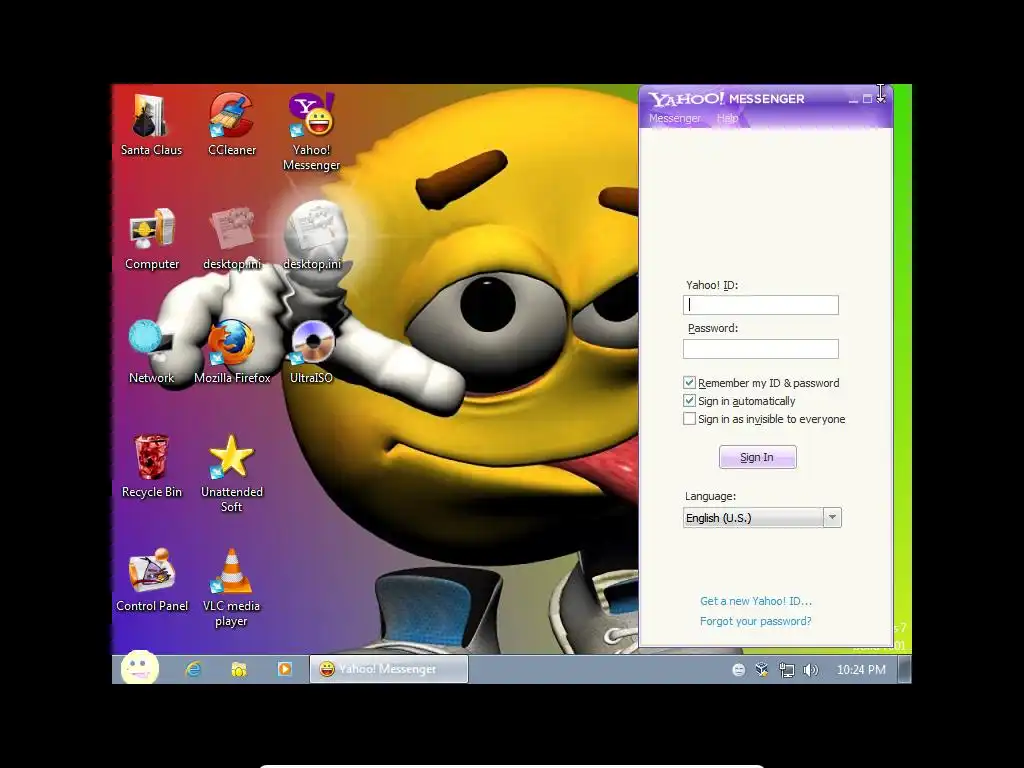Expand the Language dropdown arrow
1024x768 pixels.
point(832,517)
